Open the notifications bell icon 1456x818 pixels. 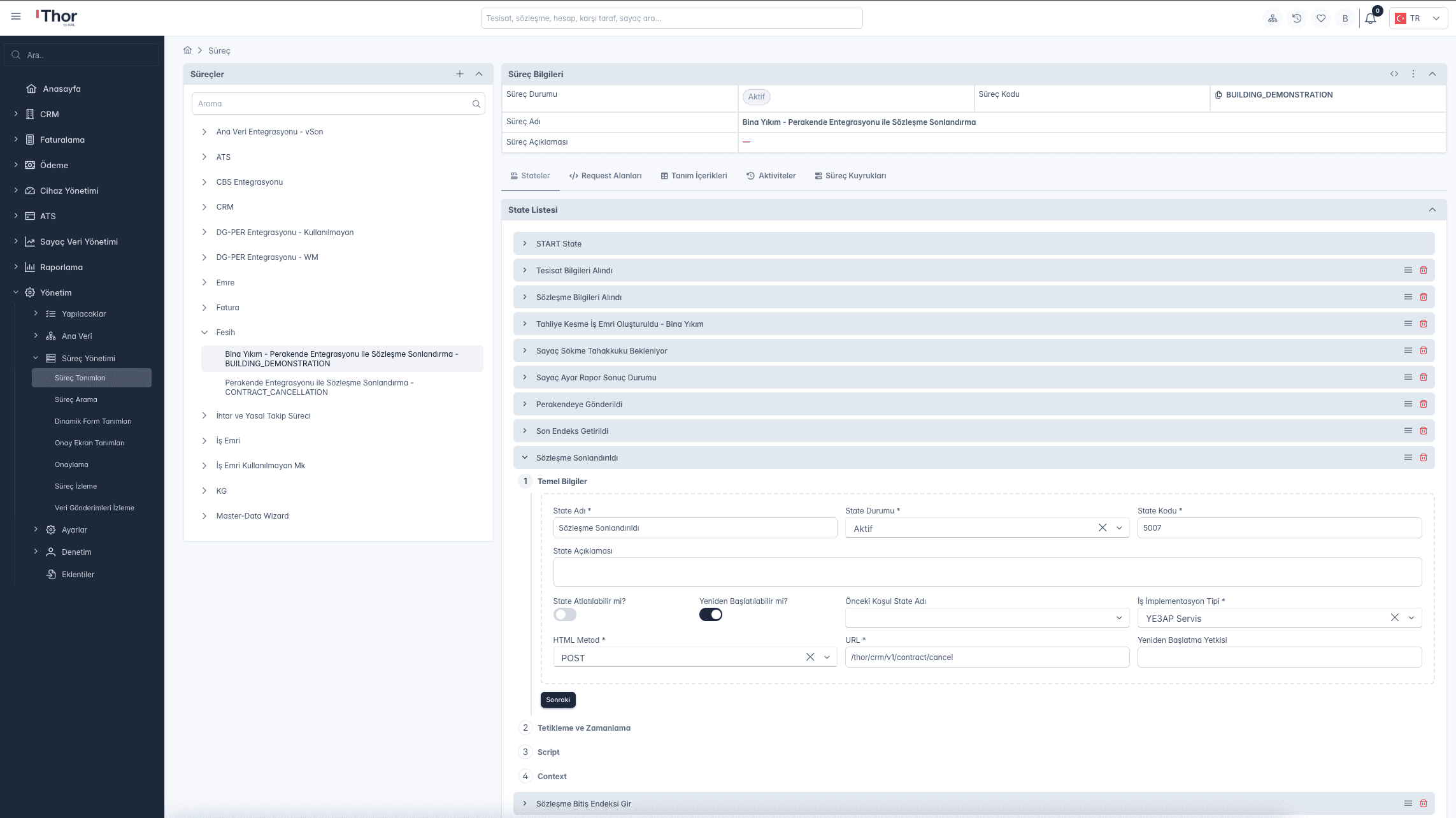[x=1370, y=18]
